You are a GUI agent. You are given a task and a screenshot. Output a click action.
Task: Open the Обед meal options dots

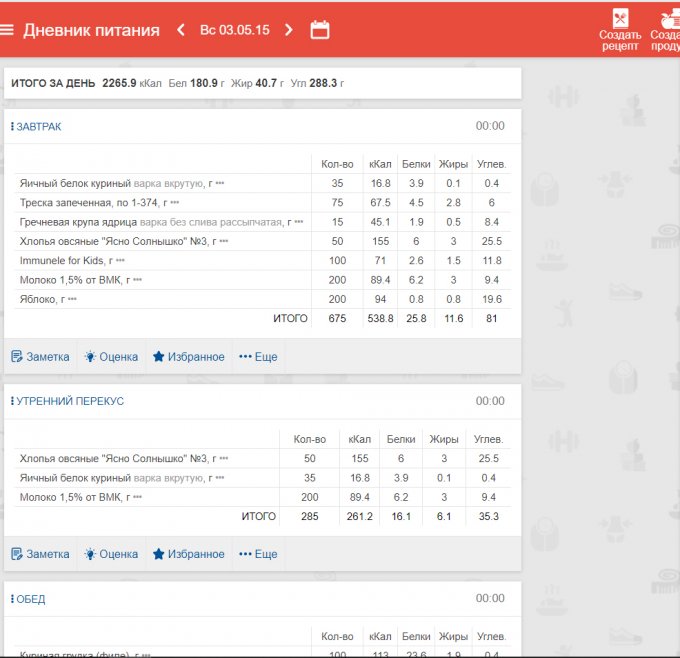pos(12,599)
